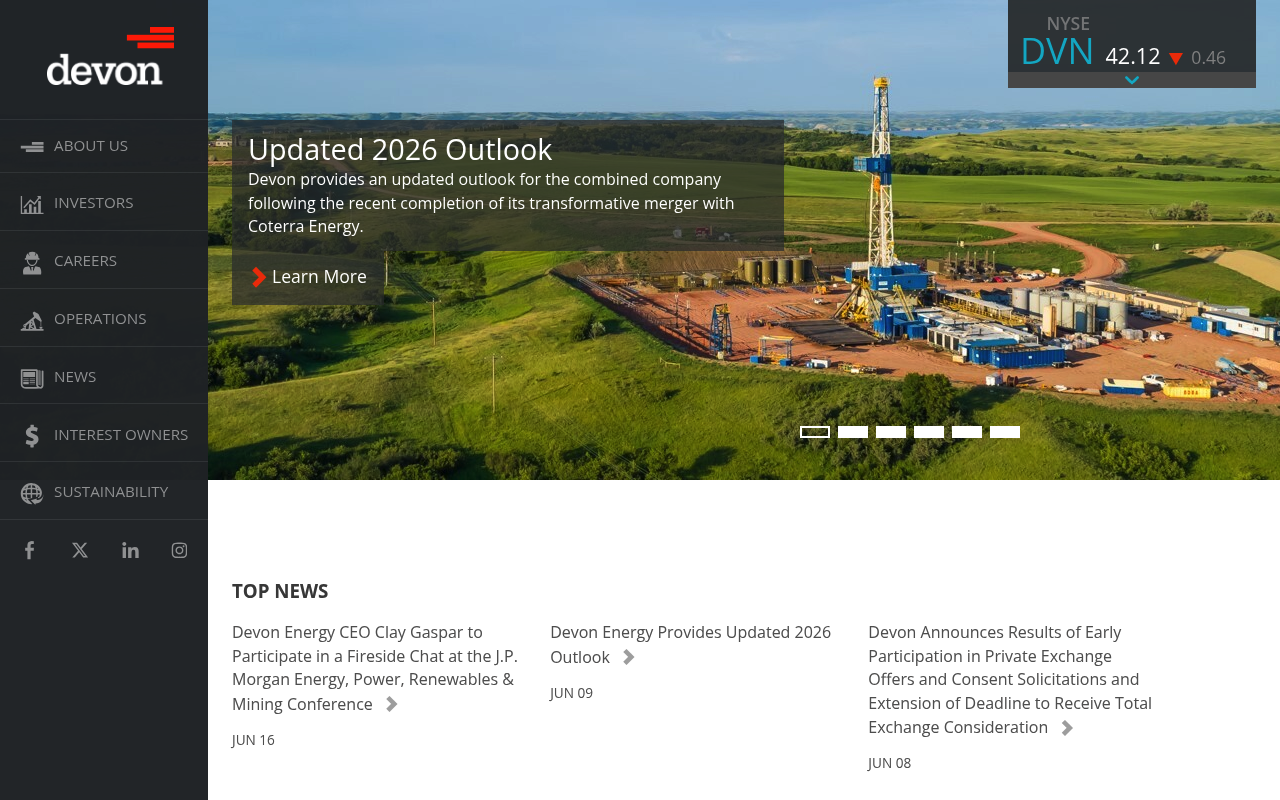The width and height of the screenshot is (1280, 800).
Task: Click the arrow after Exchange Offers headline
Action: click(1067, 728)
